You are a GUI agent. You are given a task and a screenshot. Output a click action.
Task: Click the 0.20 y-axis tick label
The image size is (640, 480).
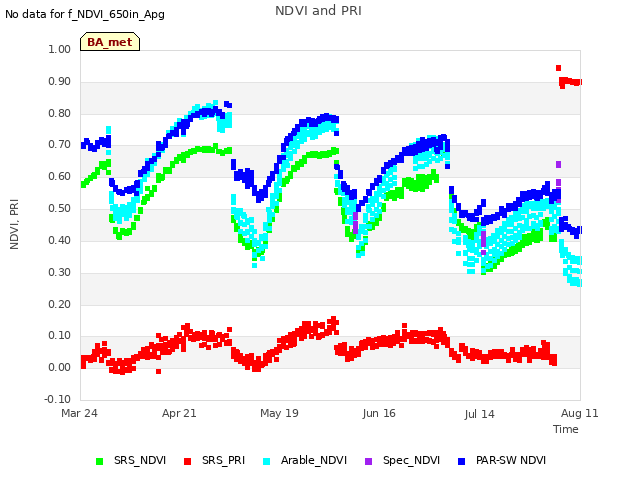(60, 304)
